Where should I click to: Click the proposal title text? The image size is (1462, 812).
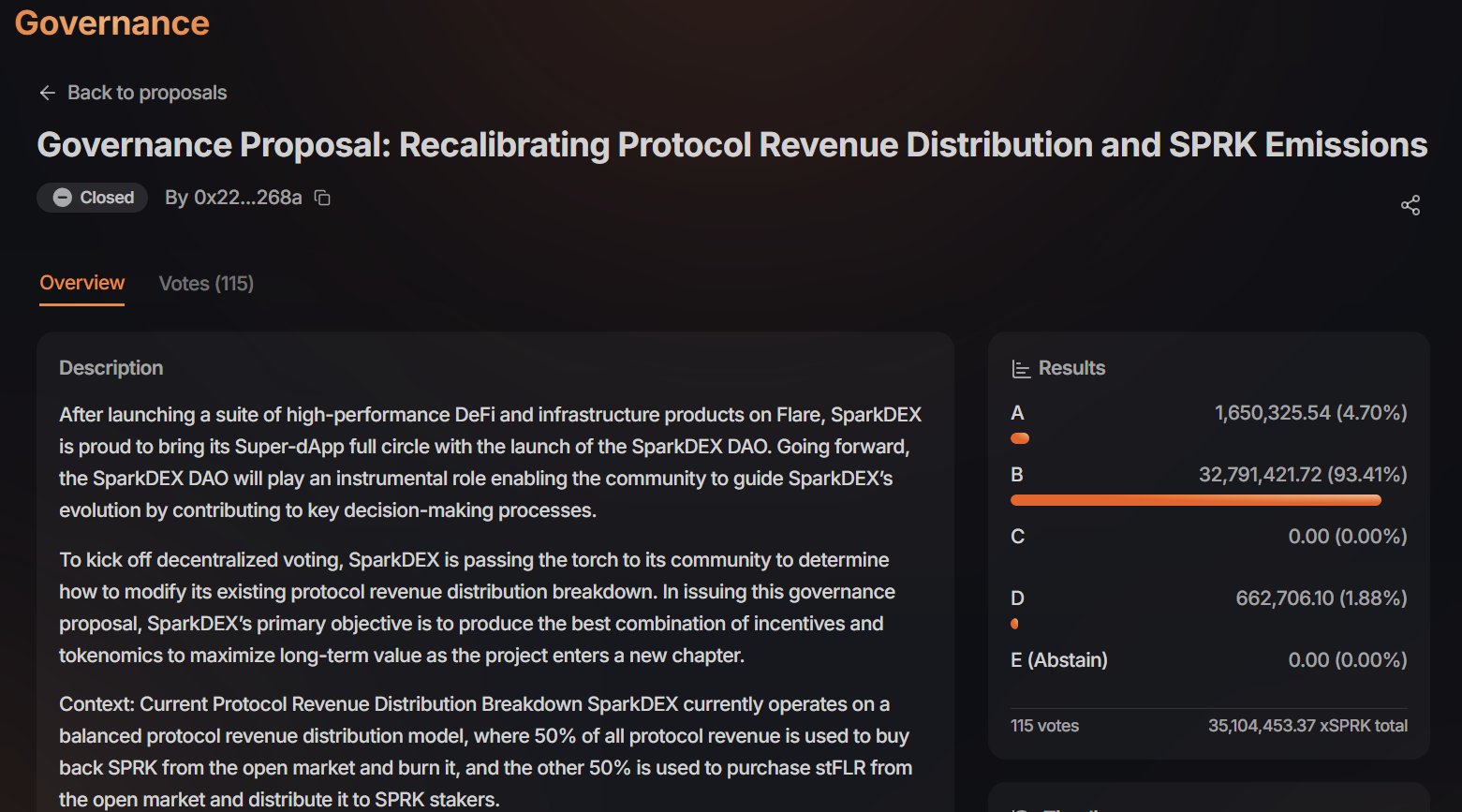click(x=732, y=145)
